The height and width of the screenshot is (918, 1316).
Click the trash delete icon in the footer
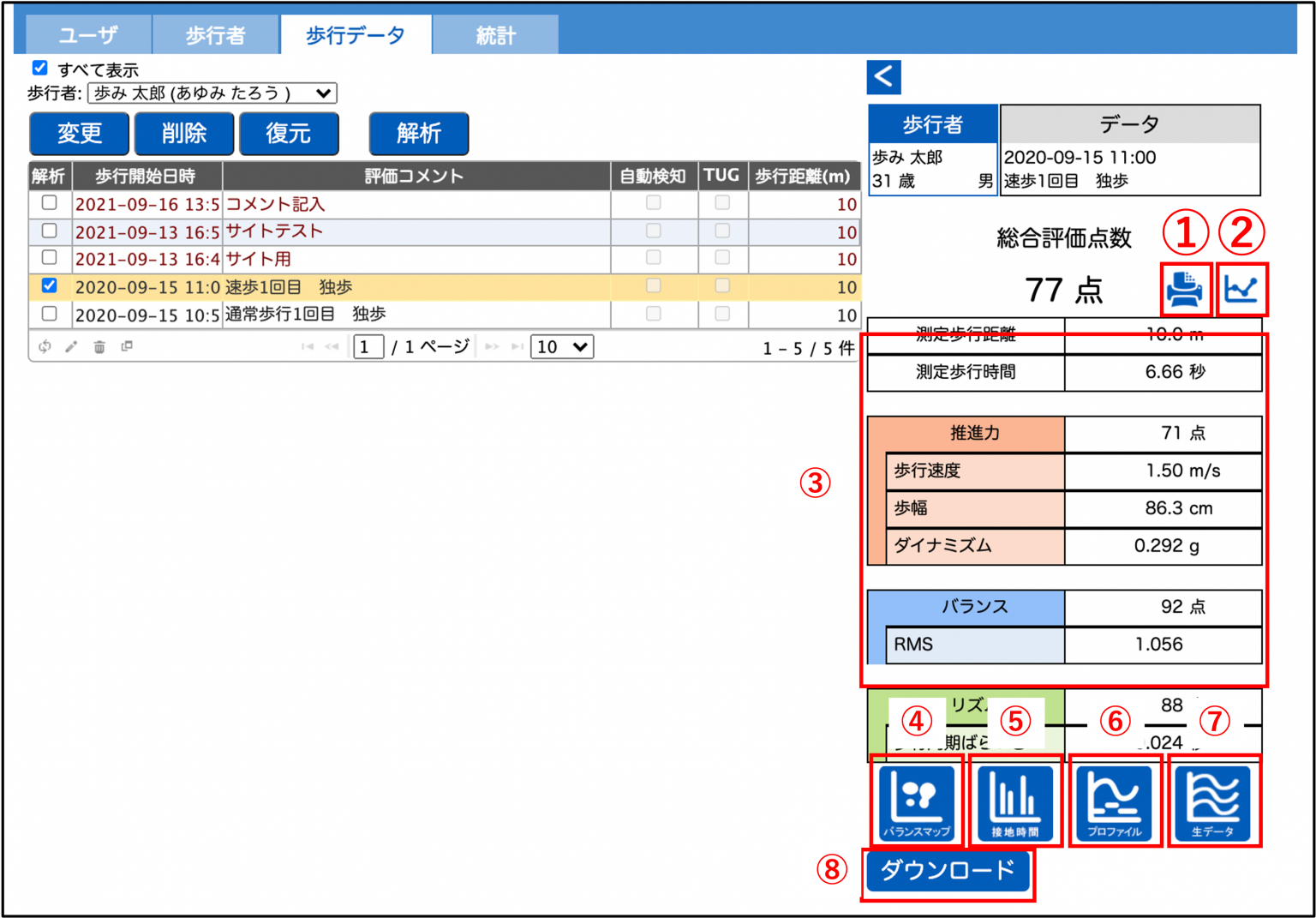pos(99,346)
